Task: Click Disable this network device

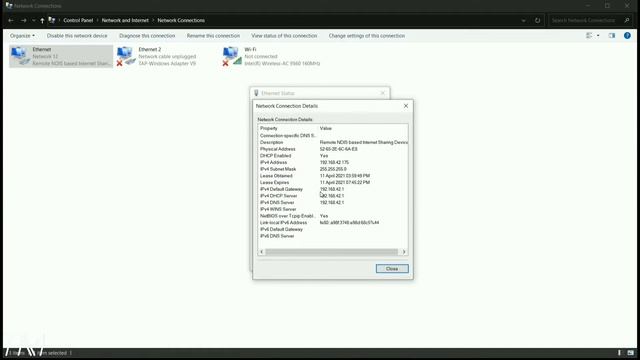Action: tap(77, 36)
